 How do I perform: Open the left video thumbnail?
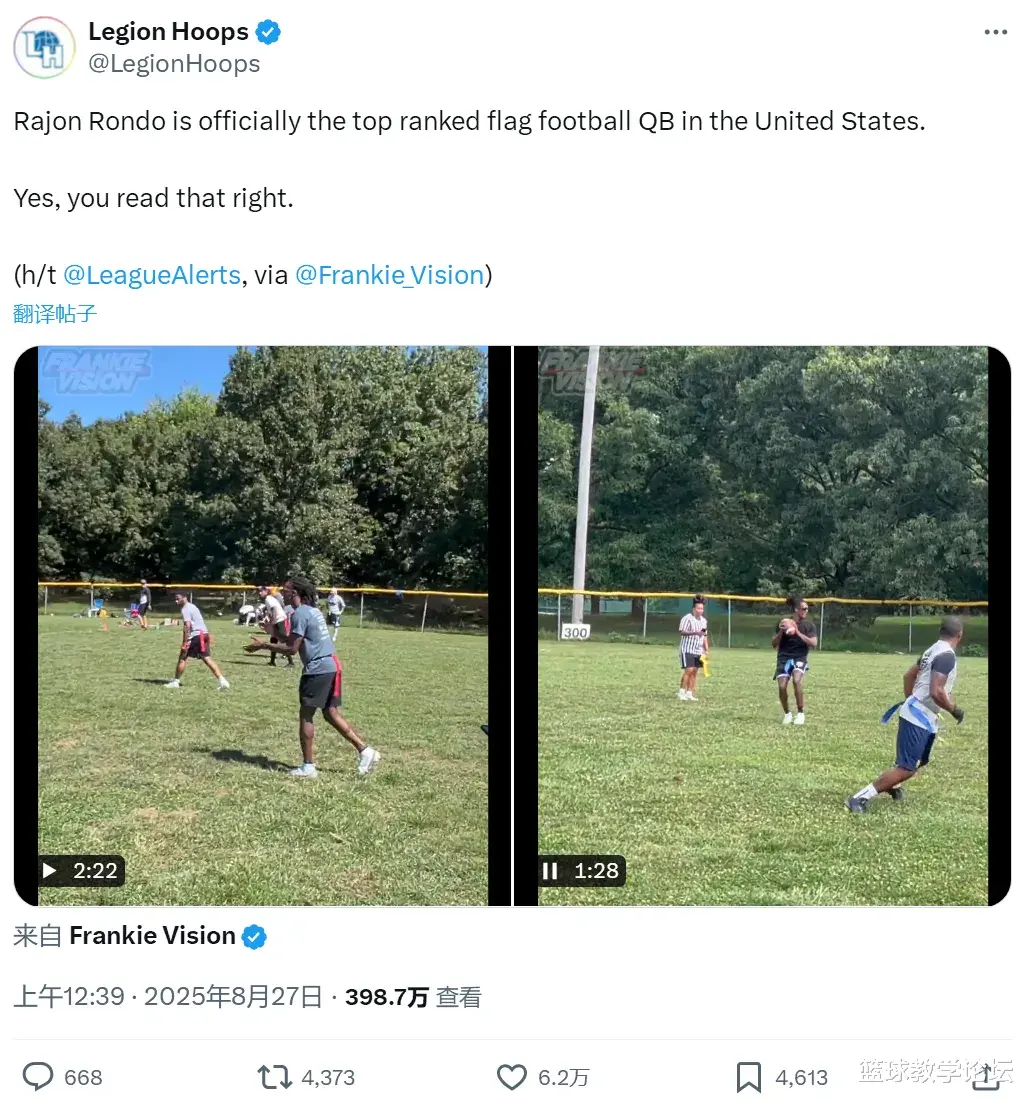262,625
